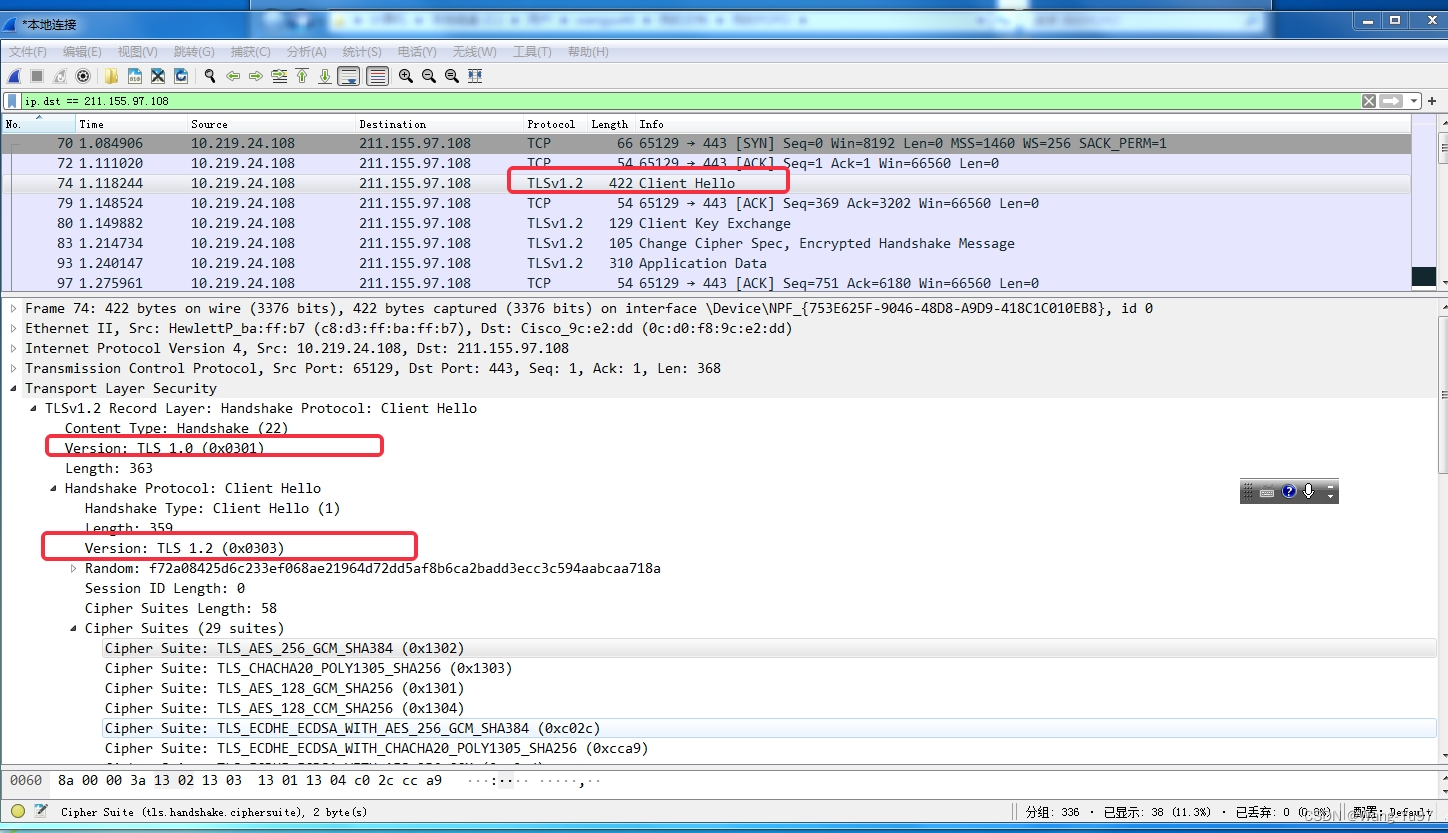This screenshot has width=1448, height=833.
Task: Find a packet using the magnifier icon
Action: coord(210,76)
